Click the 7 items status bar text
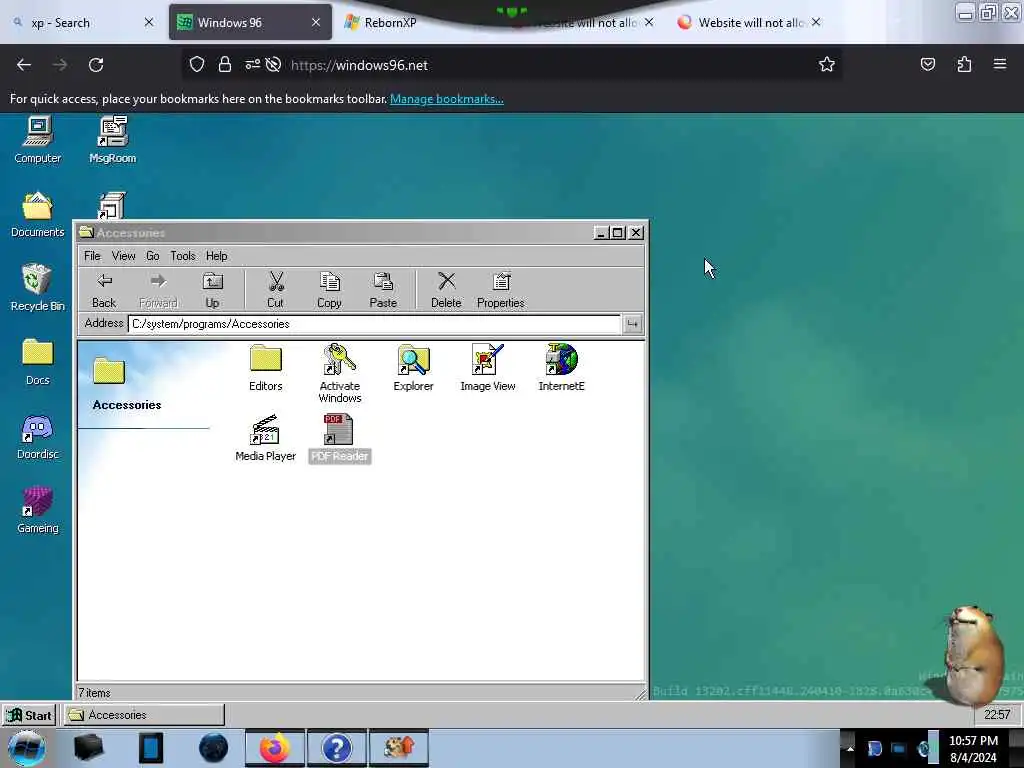 click(x=95, y=693)
